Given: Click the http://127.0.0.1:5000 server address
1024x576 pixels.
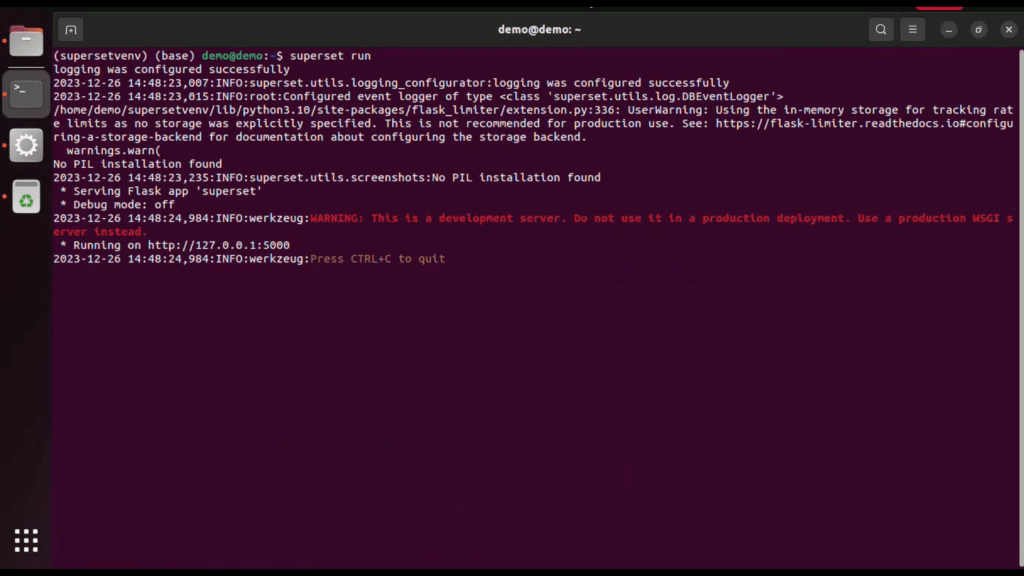Looking at the screenshot, I should (218, 245).
